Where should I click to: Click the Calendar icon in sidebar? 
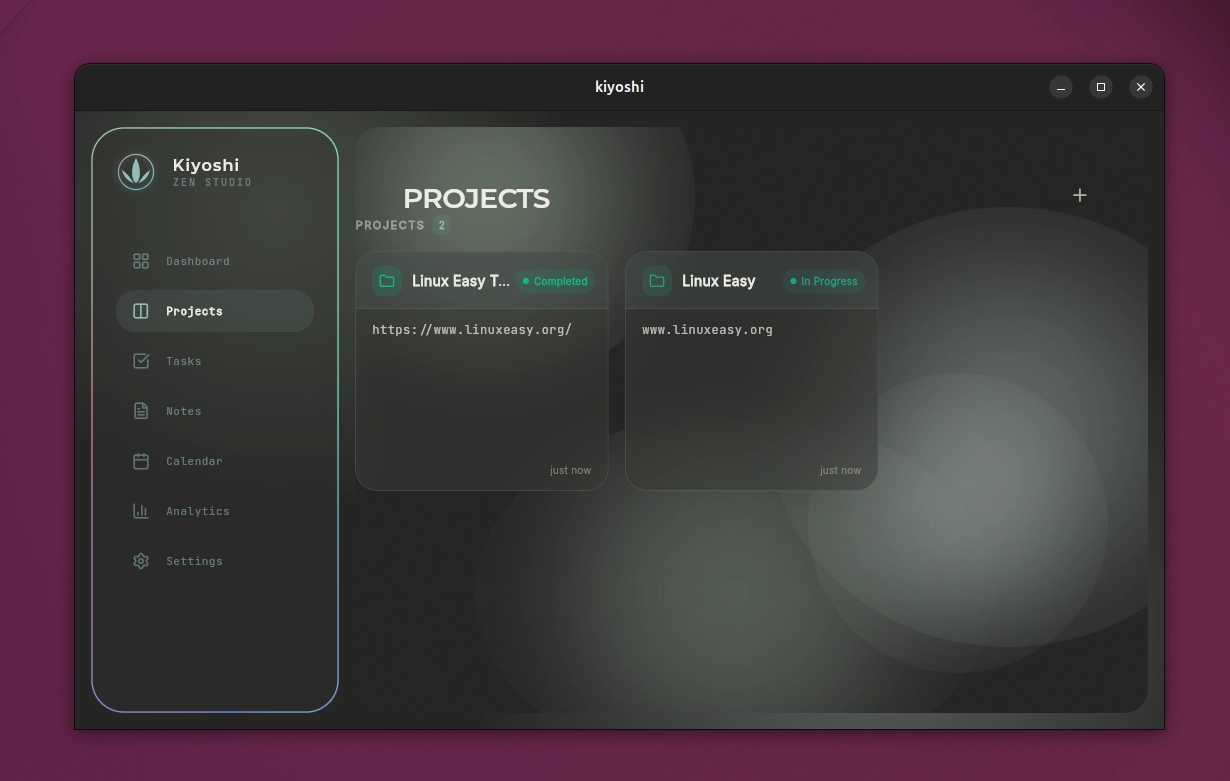point(141,461)
